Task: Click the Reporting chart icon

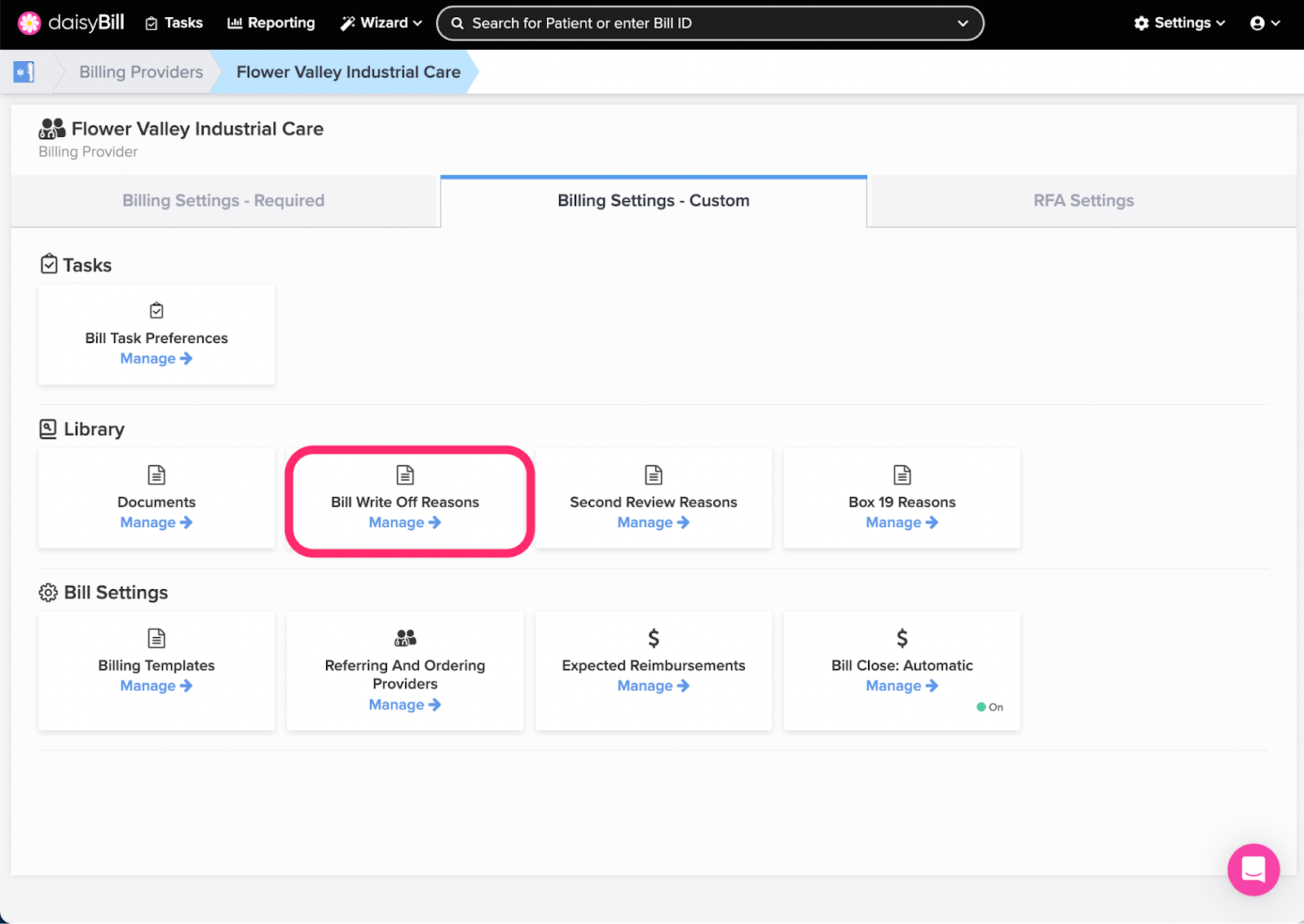Action: [x=235, y=23]
